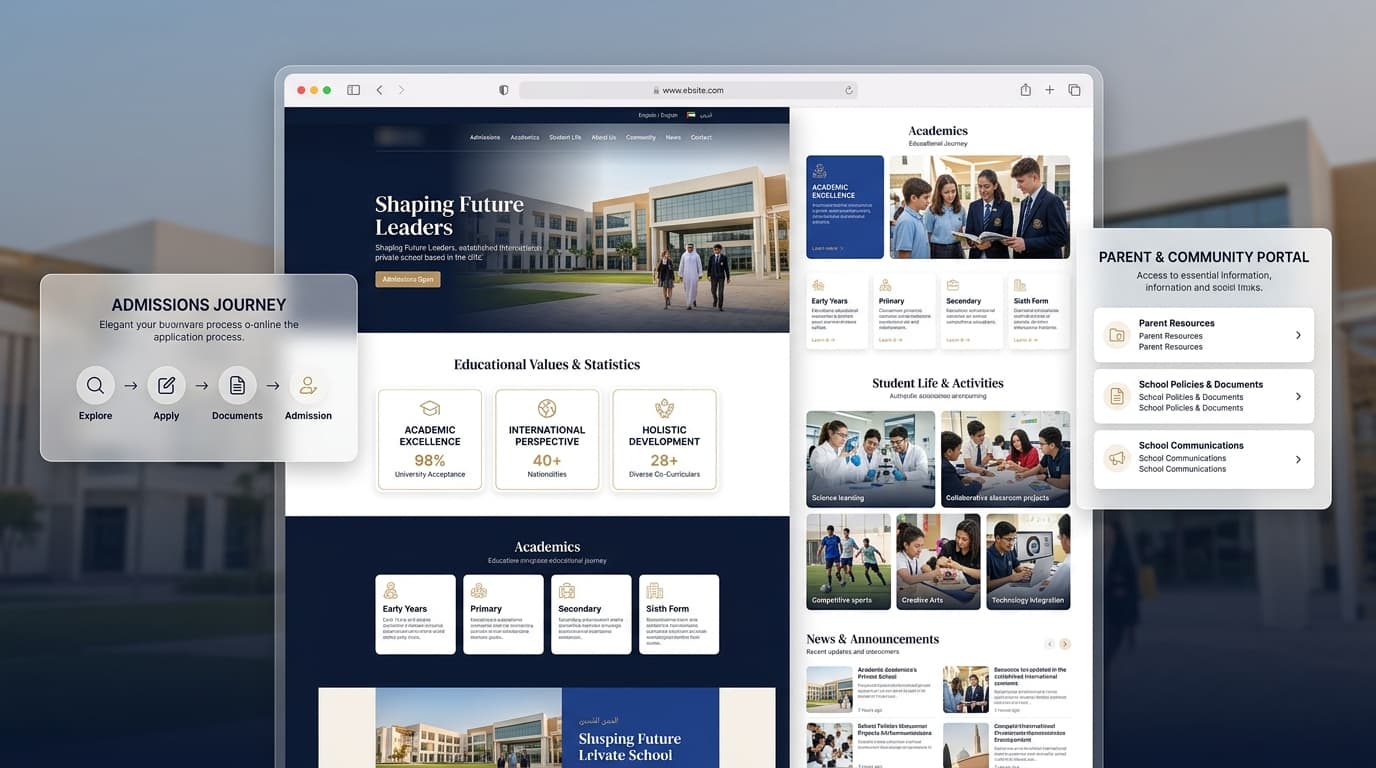This screenshot has height=768, width=1376.
Task: Click next arrow in News & Announcements
Action: [1065, 644]
